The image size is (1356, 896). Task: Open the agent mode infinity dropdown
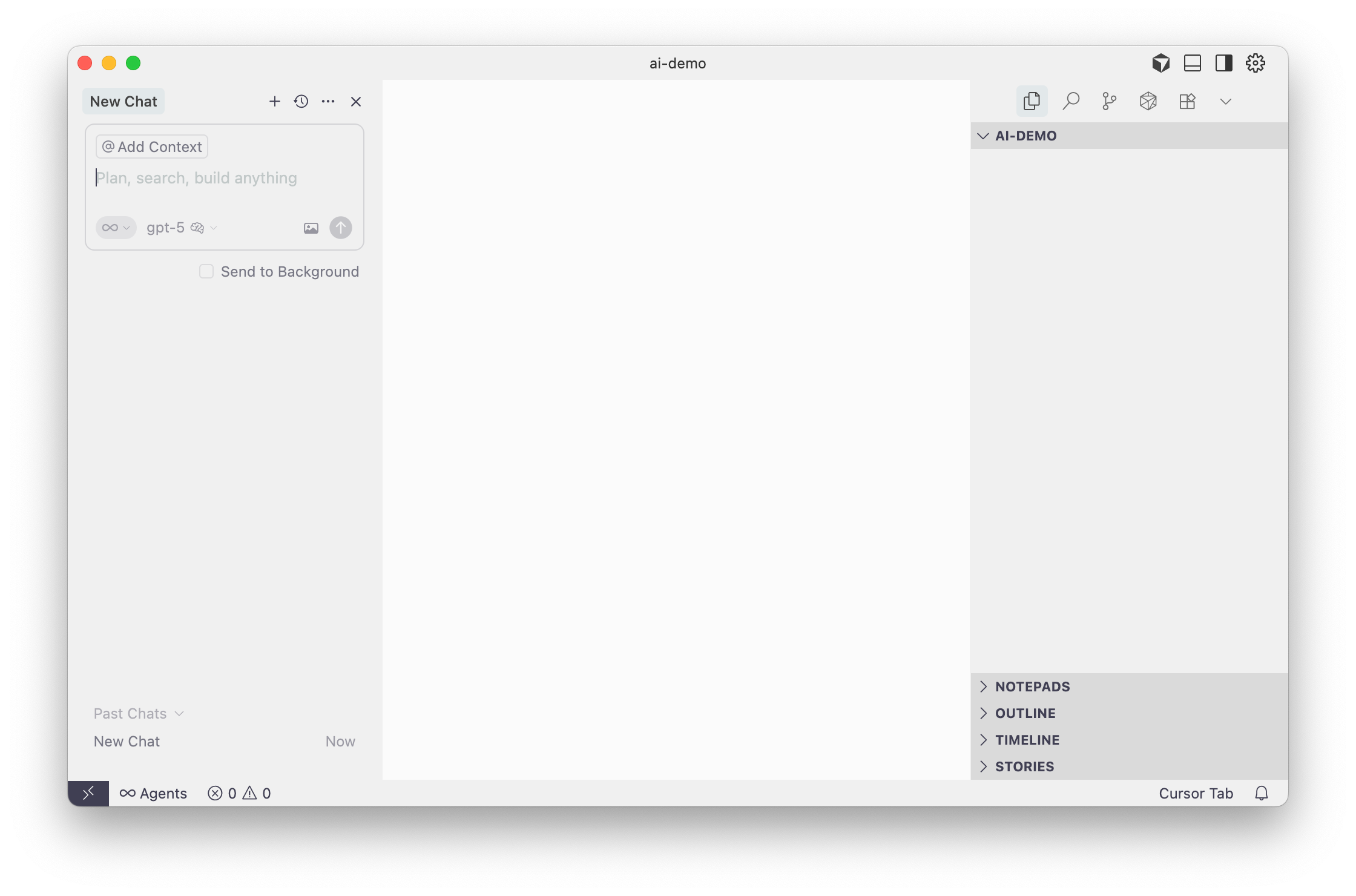[116, 228]
